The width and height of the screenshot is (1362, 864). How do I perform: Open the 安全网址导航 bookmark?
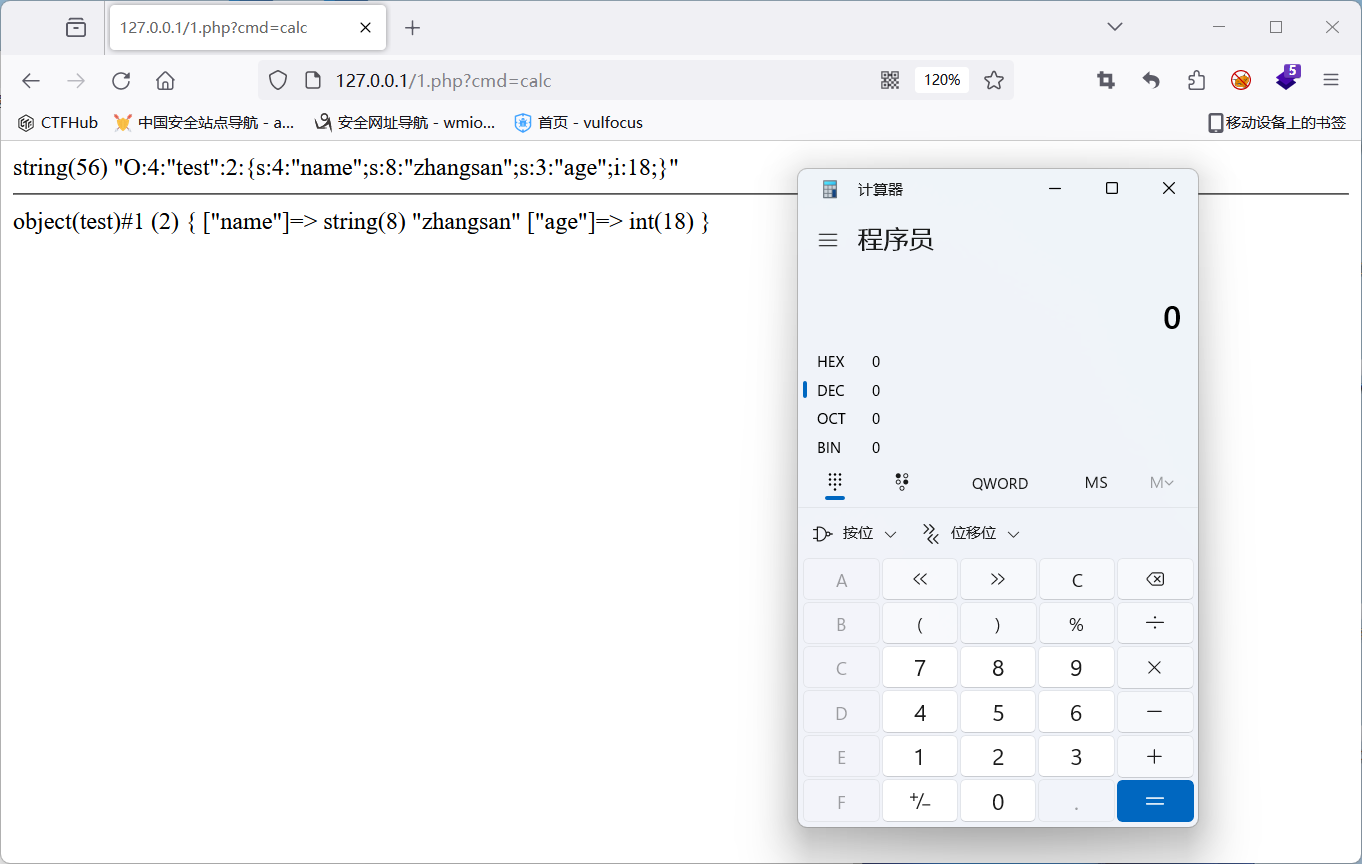coord(404,123)
